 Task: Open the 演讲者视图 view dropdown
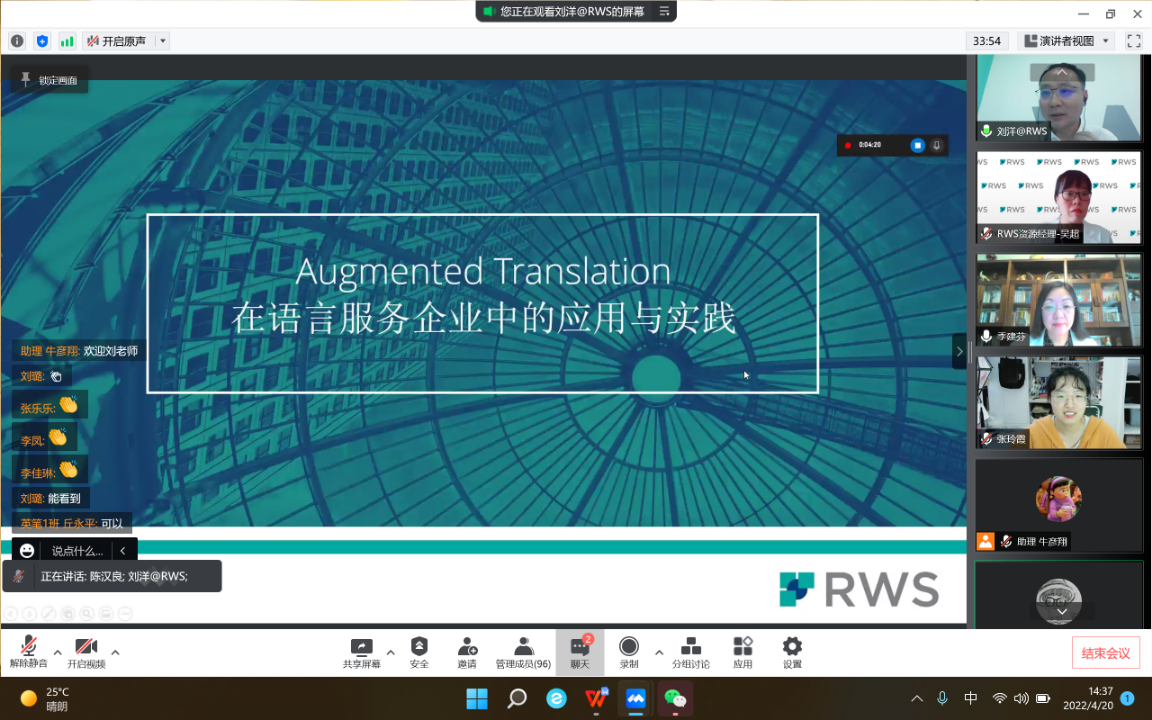coord(1067,41)
